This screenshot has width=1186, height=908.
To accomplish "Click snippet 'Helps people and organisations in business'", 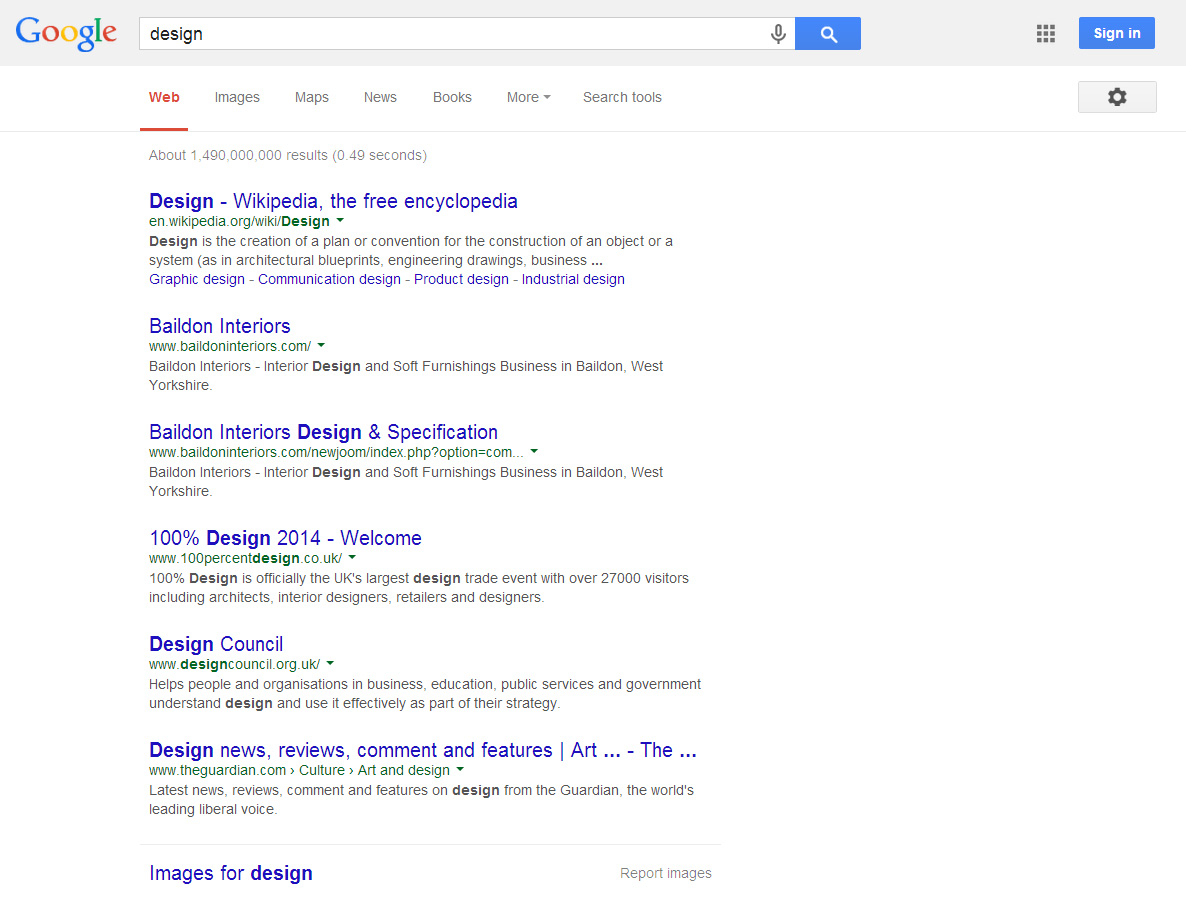I will [x=425, y=694].
